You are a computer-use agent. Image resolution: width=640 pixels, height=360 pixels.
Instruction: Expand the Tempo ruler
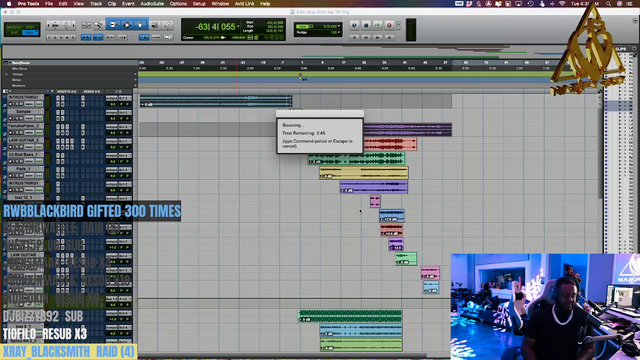[7, 74]
